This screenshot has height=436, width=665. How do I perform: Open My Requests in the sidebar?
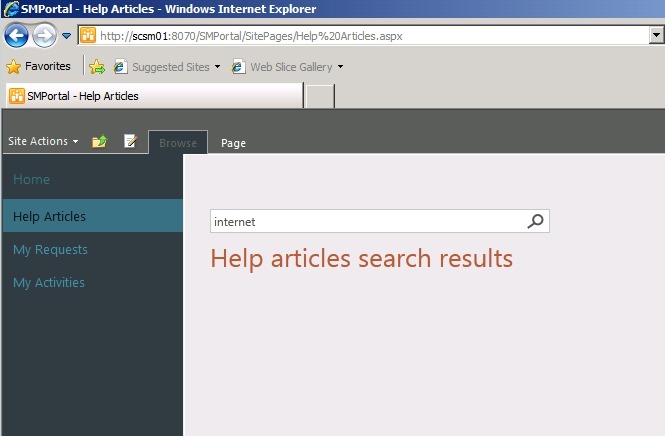[x=50, y=250]
